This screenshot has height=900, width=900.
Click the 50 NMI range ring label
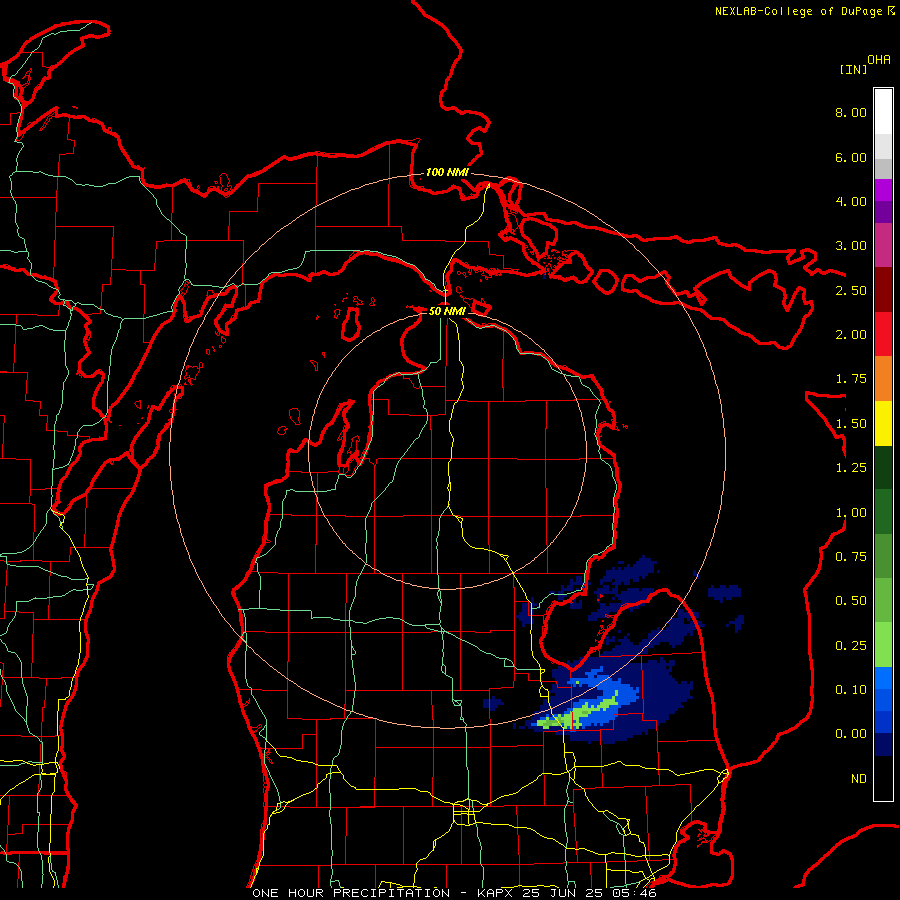tap(447, 311)
